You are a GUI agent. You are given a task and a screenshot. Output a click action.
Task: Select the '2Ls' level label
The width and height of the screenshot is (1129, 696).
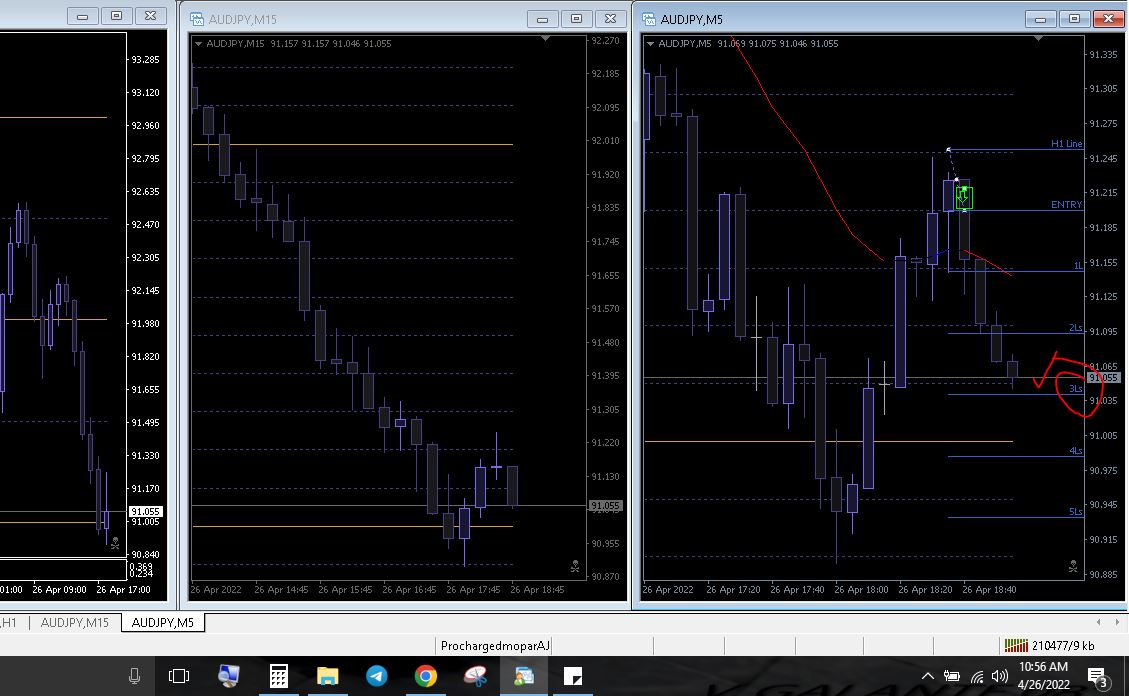coord(1075,327)
